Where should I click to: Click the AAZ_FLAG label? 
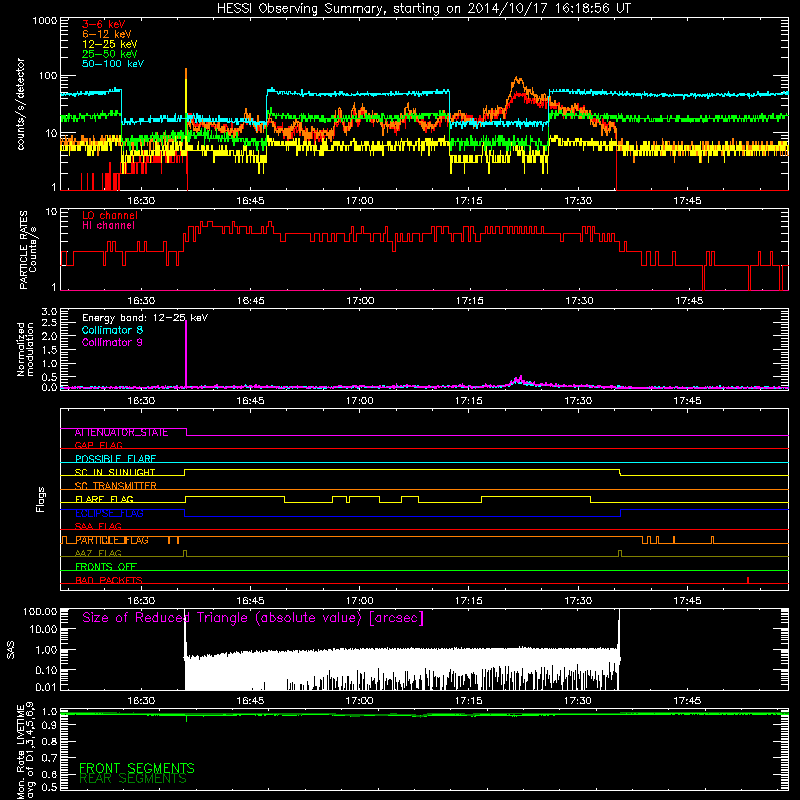click(98, 554)
